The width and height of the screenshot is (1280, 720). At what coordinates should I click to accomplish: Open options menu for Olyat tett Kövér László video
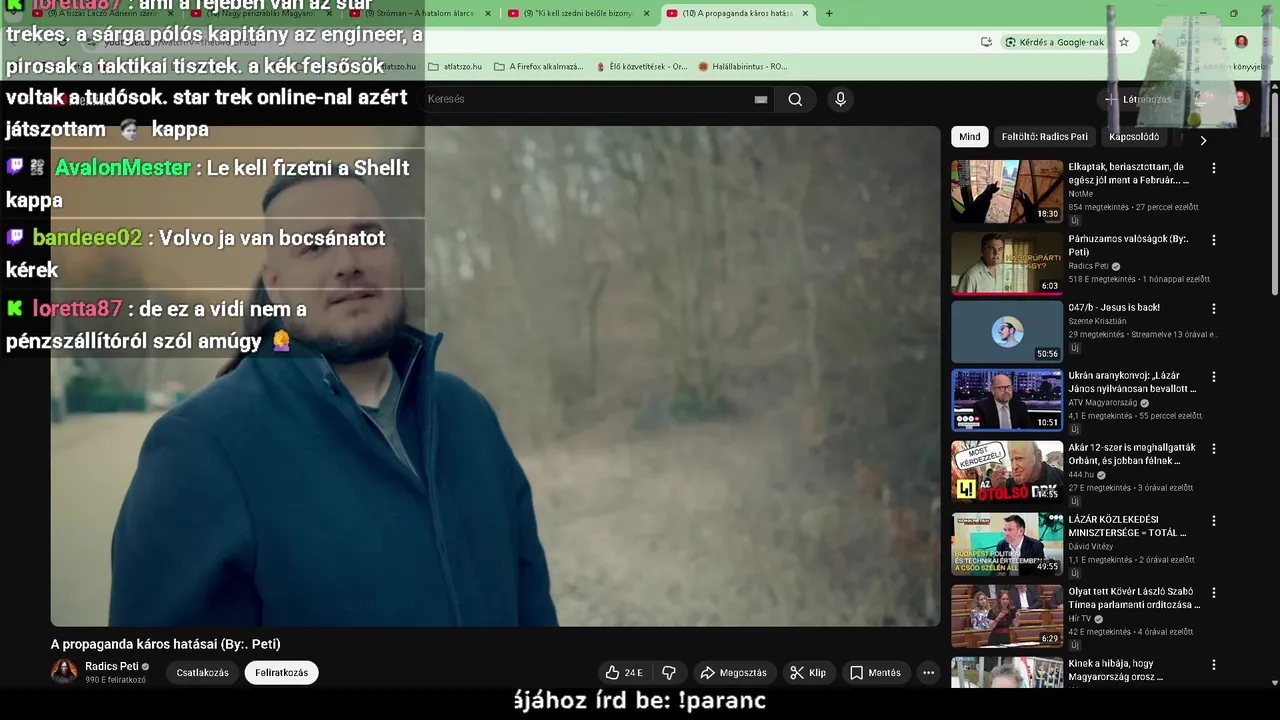(x=1214, y=593)
